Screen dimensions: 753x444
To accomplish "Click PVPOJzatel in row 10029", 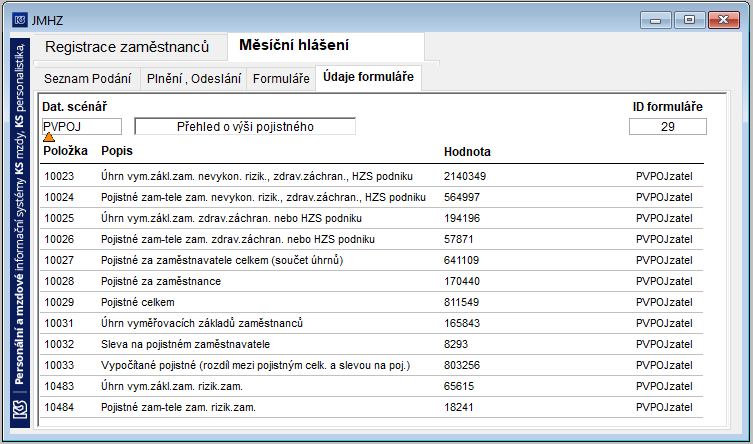I will click(664, 302).
